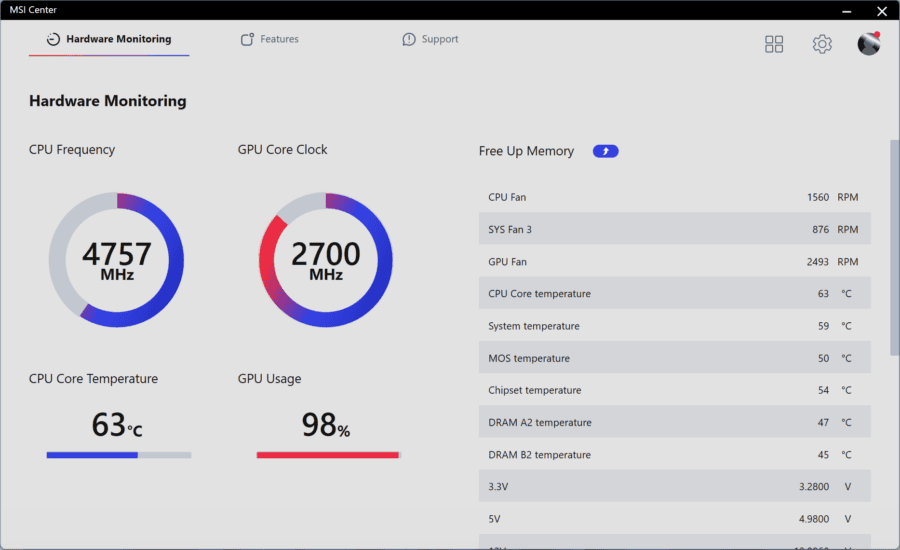The height and width of the screenshot is (550, 900).
Task: Select the DRAM A2 temperature row
Action: 674,422
